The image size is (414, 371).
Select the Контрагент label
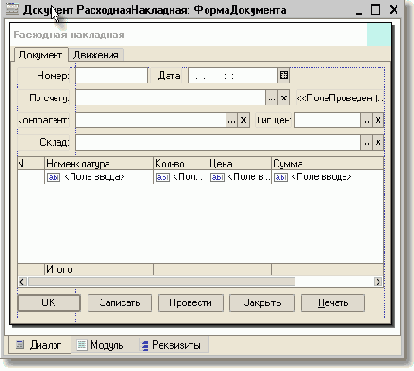pyautogui.click(x=44, y=120)
